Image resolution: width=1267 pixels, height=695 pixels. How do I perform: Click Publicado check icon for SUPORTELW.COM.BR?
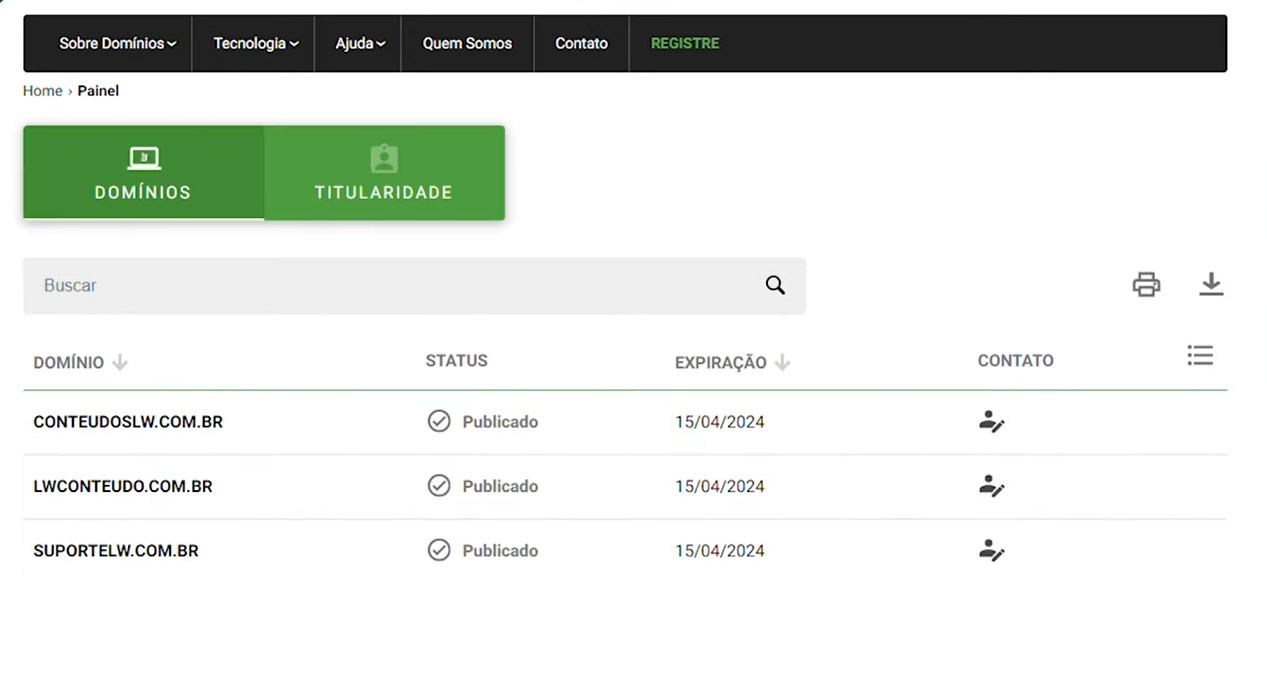[x=439, y=550]
